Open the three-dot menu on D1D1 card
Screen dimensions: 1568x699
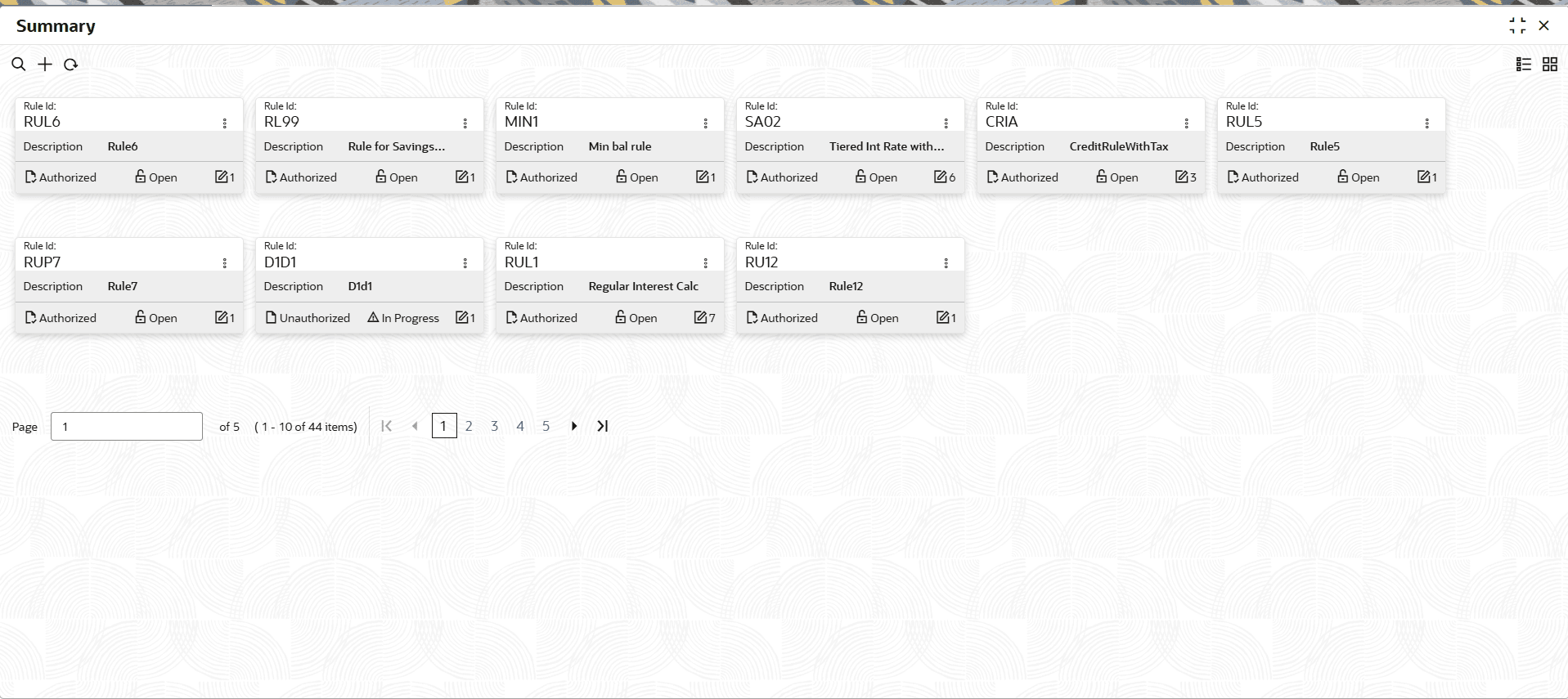click(x=465, y=262)
